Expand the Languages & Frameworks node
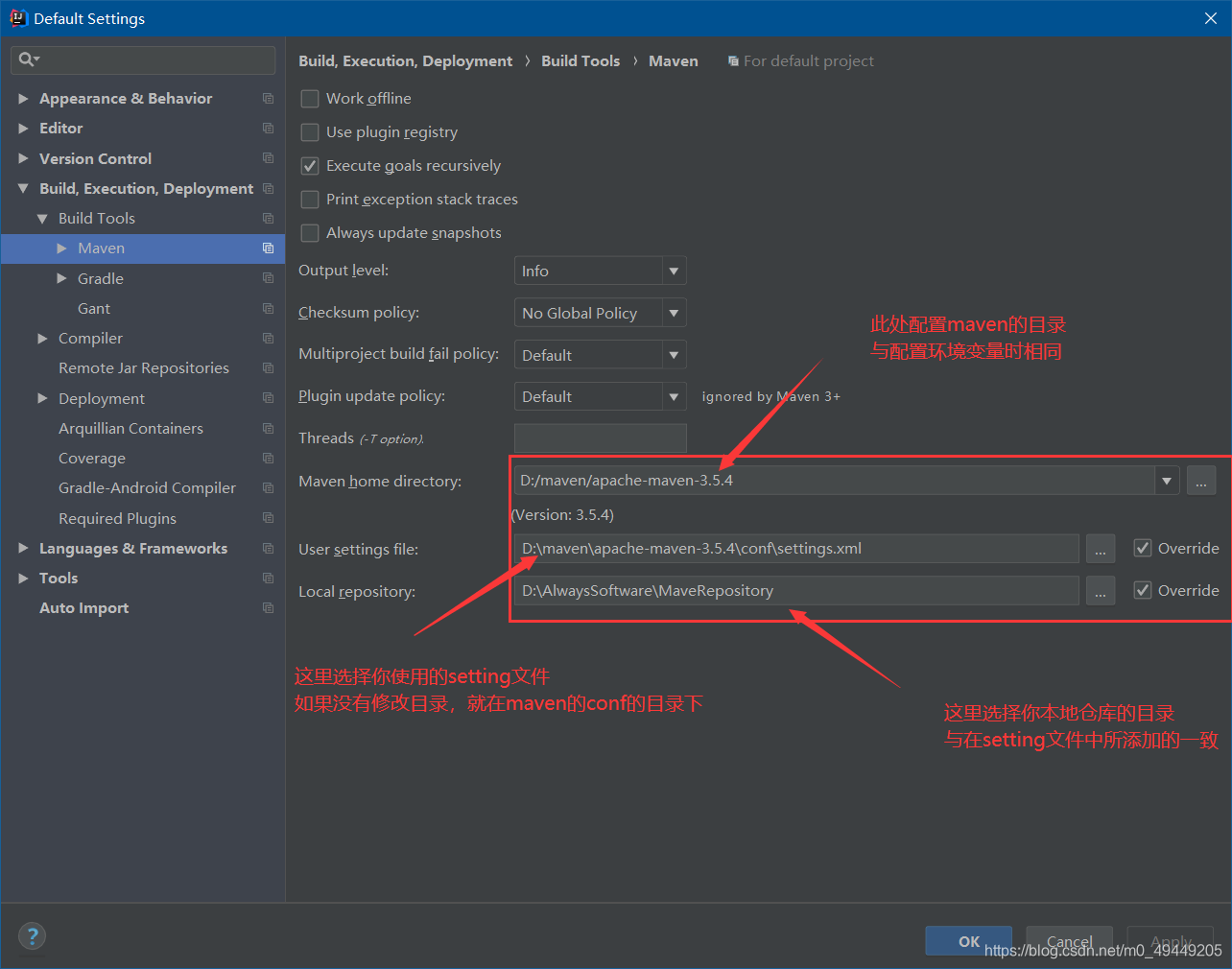Viewport: 1232px width, 969px height. coord(23,549)
